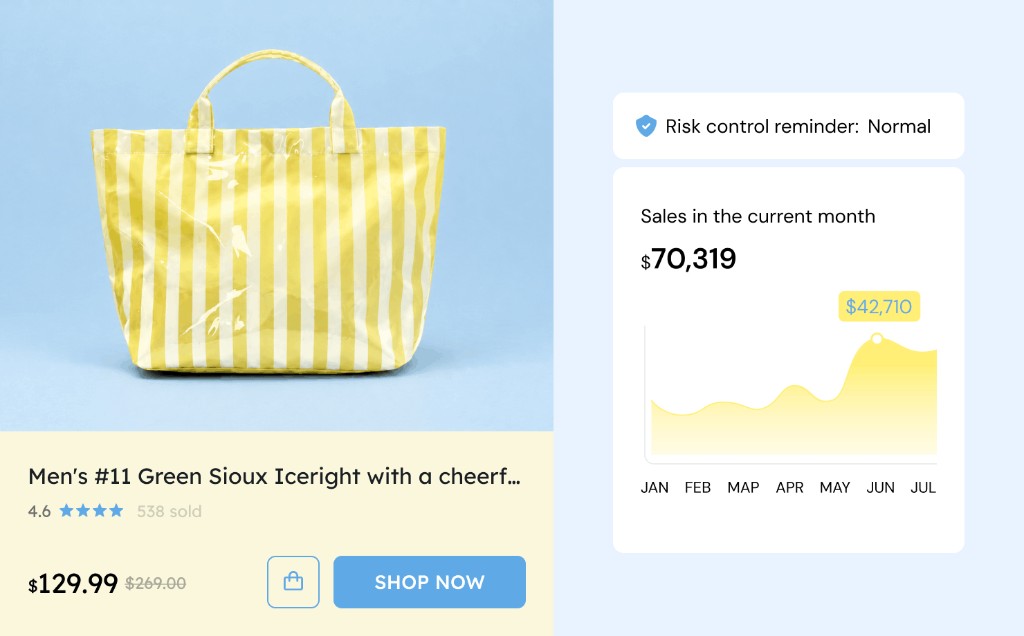
Task: Select the MAY month label
Action: tap(835, 488)
